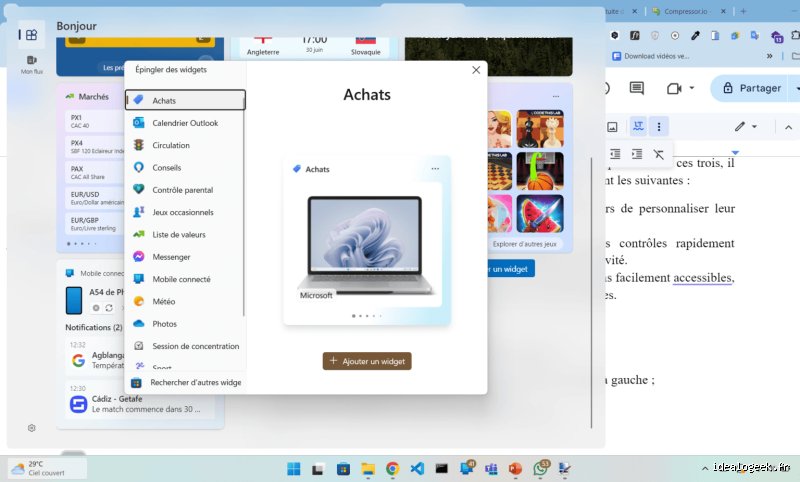Click the EUR/USD market row
800x482 pixels.
(95, 198)
